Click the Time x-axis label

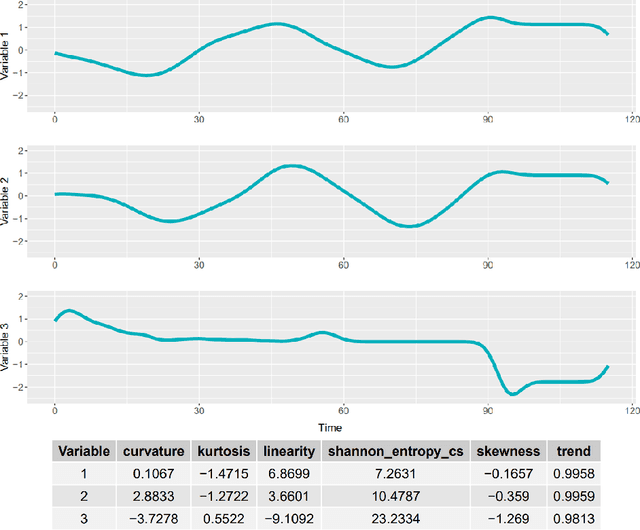[x=330, y=427]
